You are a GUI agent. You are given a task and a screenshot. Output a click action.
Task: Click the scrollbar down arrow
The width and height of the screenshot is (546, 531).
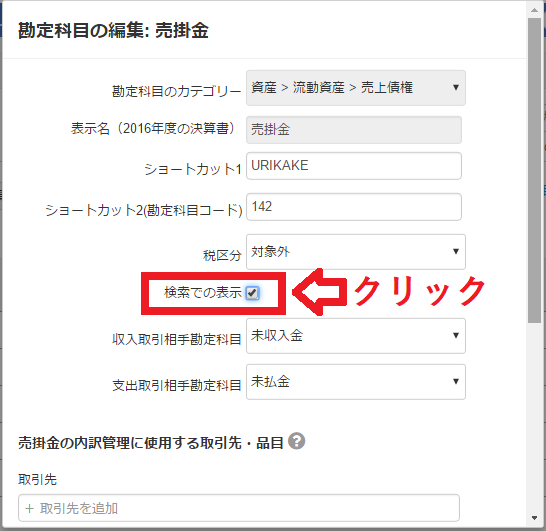[x=535, y=518]
